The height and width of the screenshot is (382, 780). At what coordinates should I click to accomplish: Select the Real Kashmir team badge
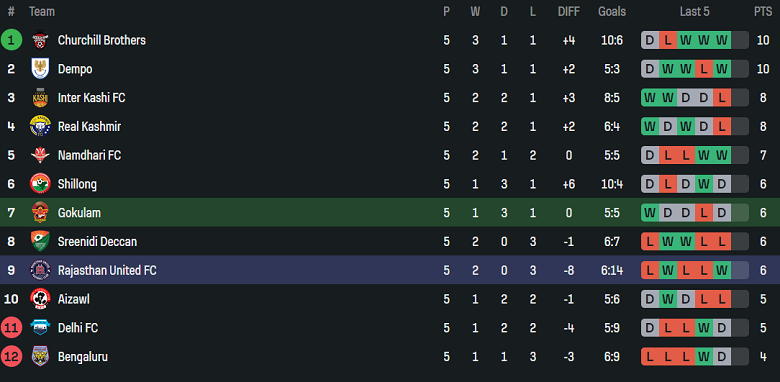pyautogui.click(x=40, y=126)
